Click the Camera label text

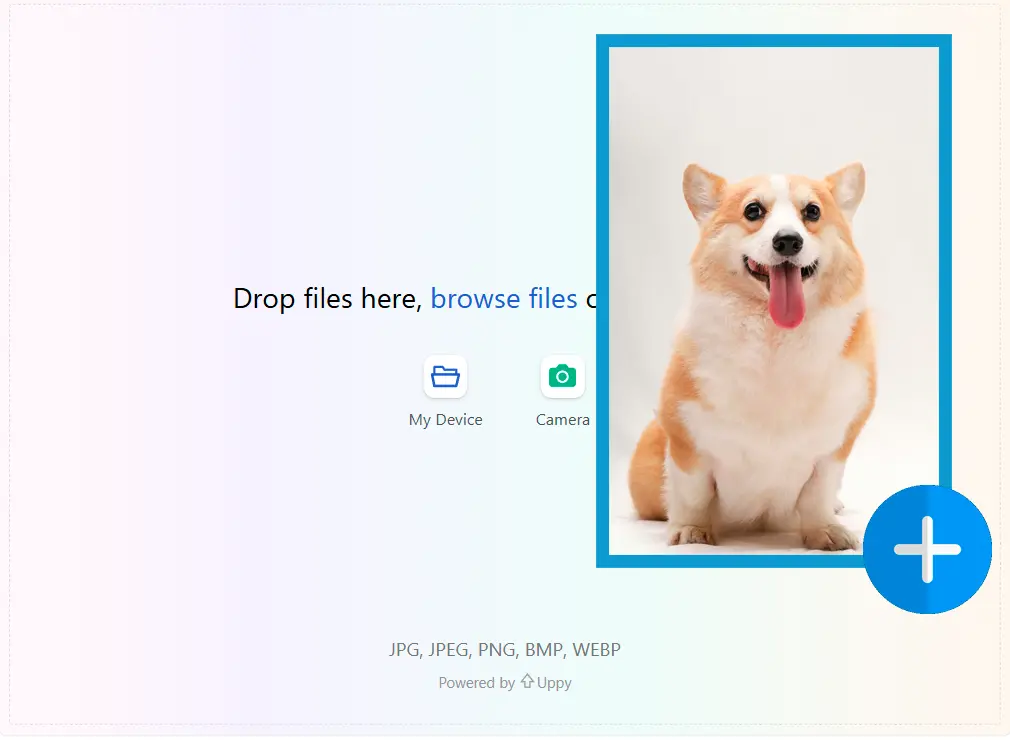pyautogui.click(x=562, y=419)
